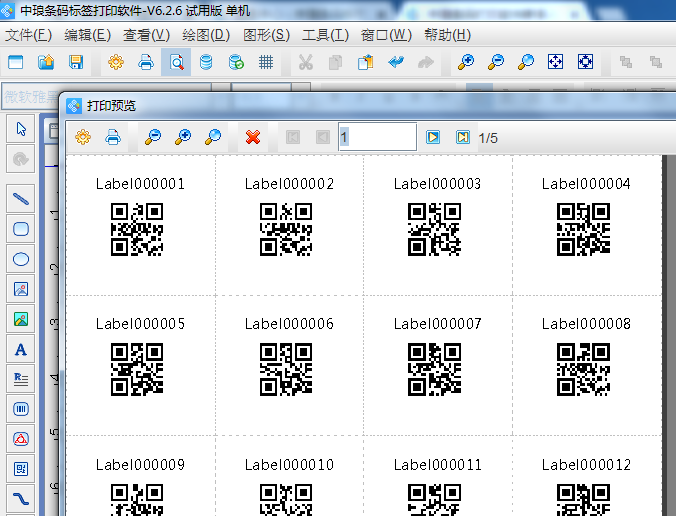Click the save icon in main toolbar
The image size is (676, 516).
(x=76, y=62)
